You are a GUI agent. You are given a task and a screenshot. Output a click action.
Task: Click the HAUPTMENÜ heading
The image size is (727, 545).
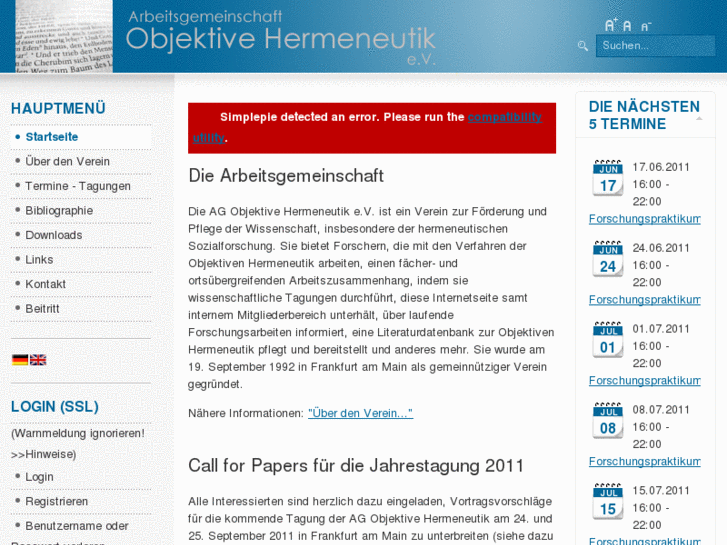pyautogui.click(x=58, y=109)
